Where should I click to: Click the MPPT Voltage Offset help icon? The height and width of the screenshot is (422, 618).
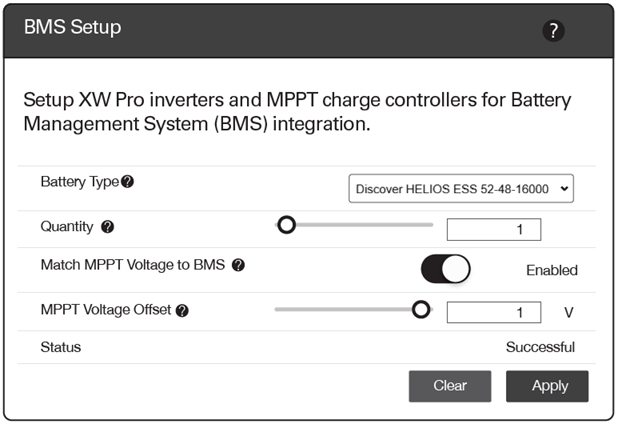pos(182,311)
